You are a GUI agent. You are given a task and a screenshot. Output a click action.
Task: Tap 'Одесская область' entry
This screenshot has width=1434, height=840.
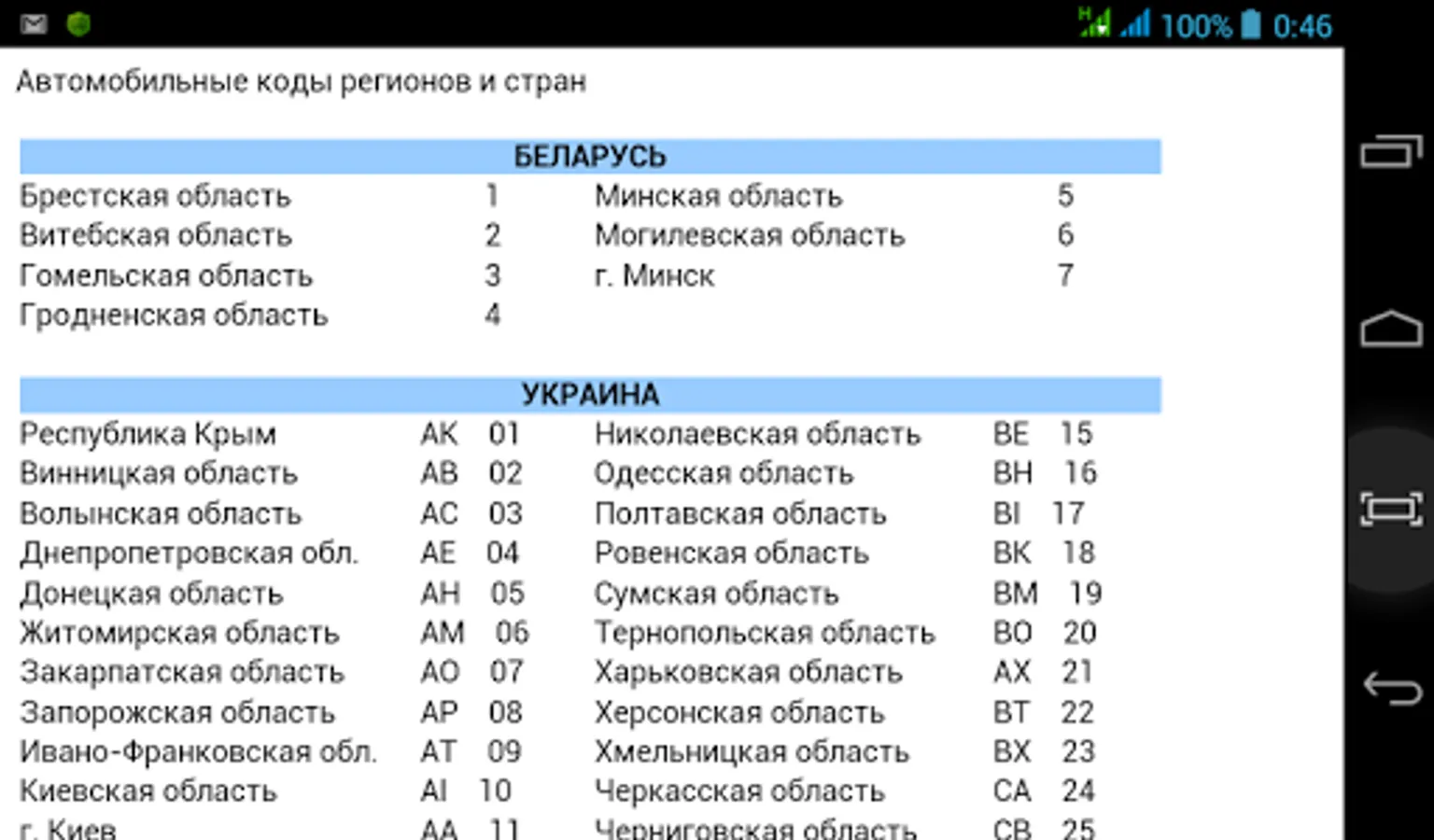pos(724,473)
